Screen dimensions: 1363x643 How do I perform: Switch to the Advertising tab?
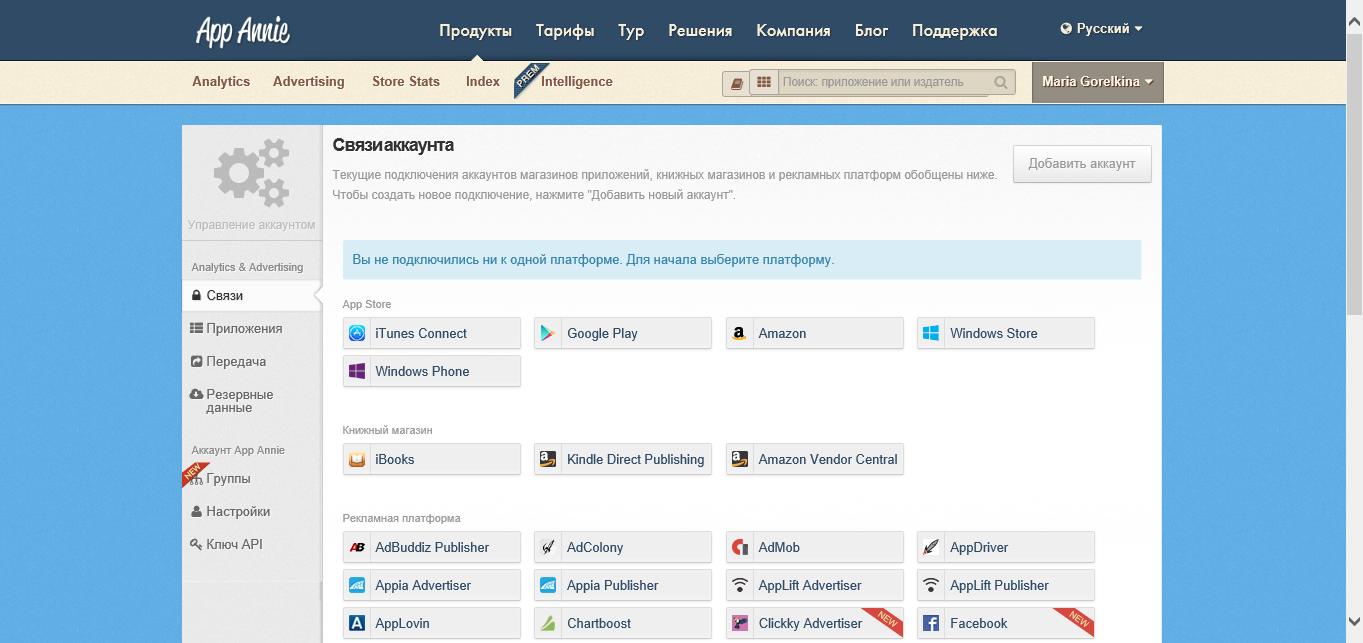pyautogui.click(x=309, y=82)
